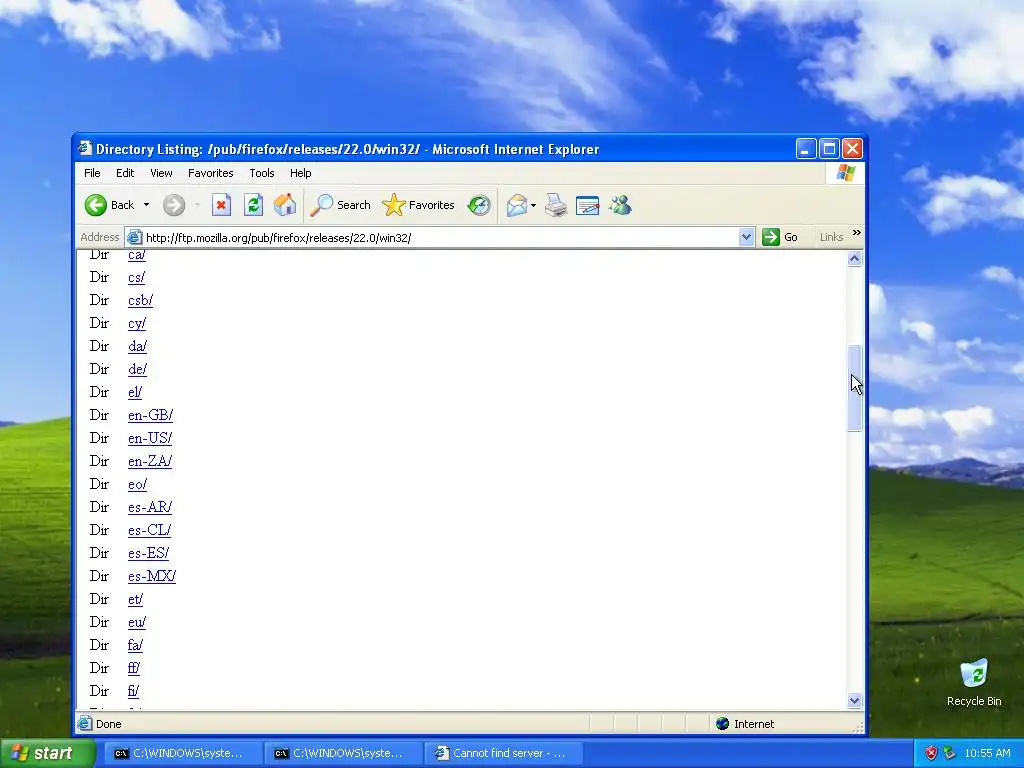The width and height of the screenshot is (1024, 768).
Task: Click the green Go button
Action: (780, 237)
